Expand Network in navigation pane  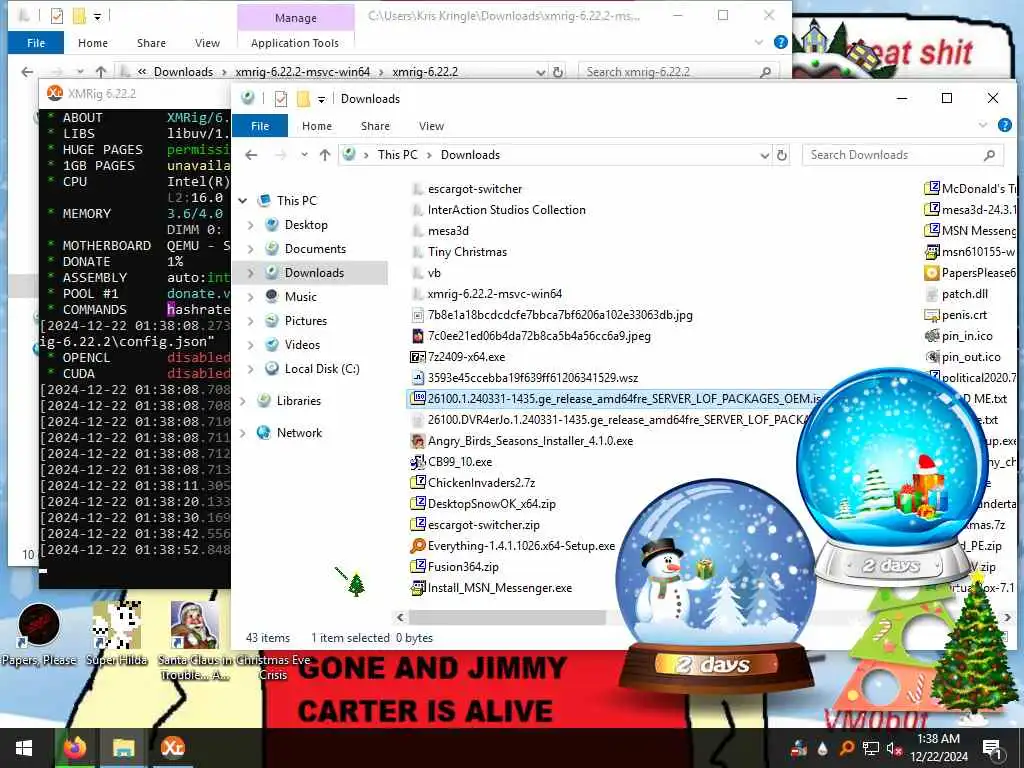[x=243, y=433]
